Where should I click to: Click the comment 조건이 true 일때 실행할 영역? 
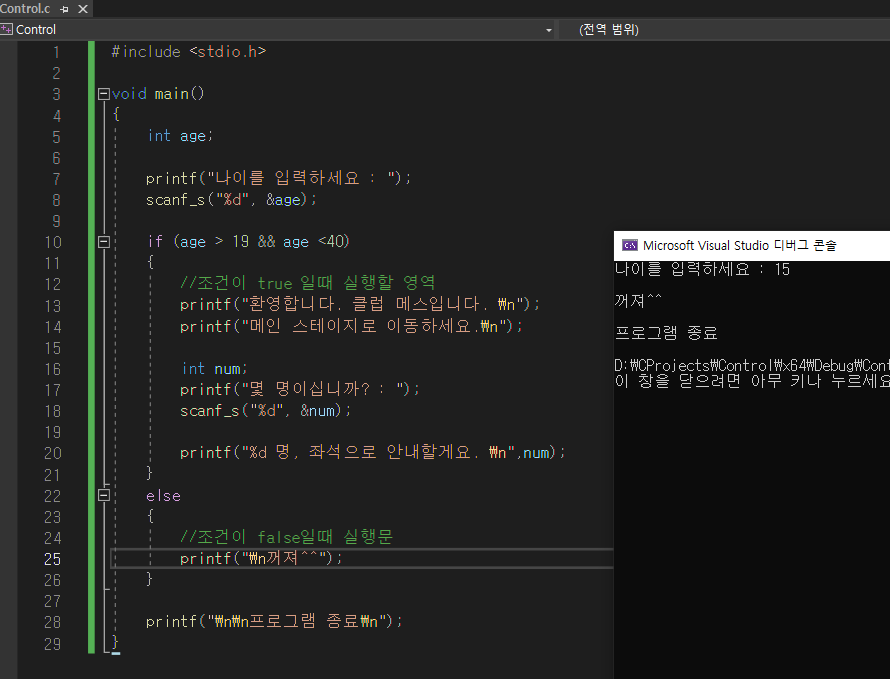(x=308, y=282)
